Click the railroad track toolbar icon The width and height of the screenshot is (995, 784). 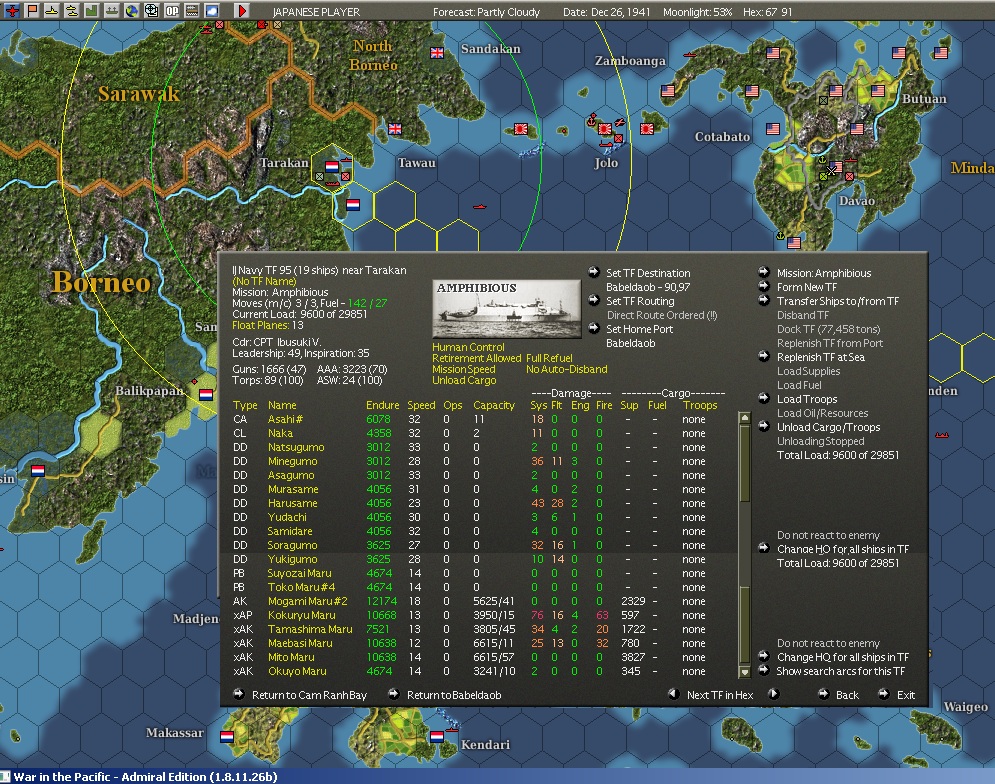(x=192, y=10)
